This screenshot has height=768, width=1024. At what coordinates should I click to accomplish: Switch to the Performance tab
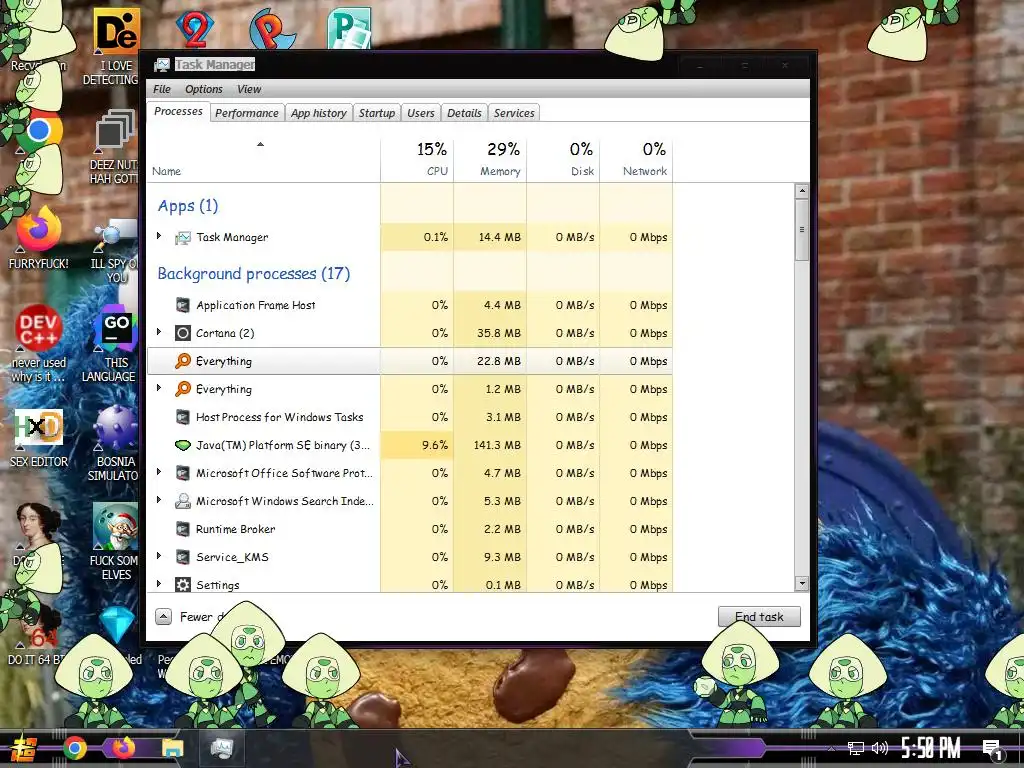click(247, 113)
